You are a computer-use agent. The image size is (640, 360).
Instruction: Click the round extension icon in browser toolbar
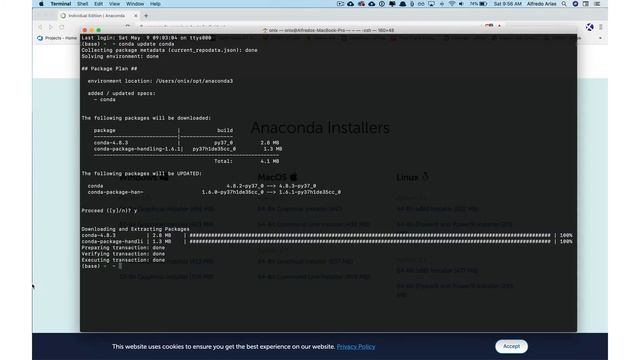pyautogui.click(x=589, y=27)
